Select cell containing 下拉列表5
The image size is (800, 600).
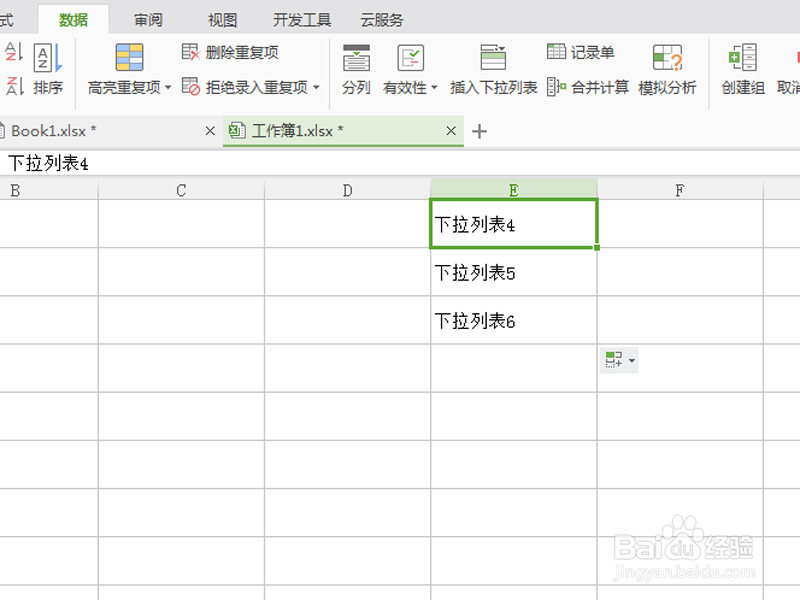[514, 272]
